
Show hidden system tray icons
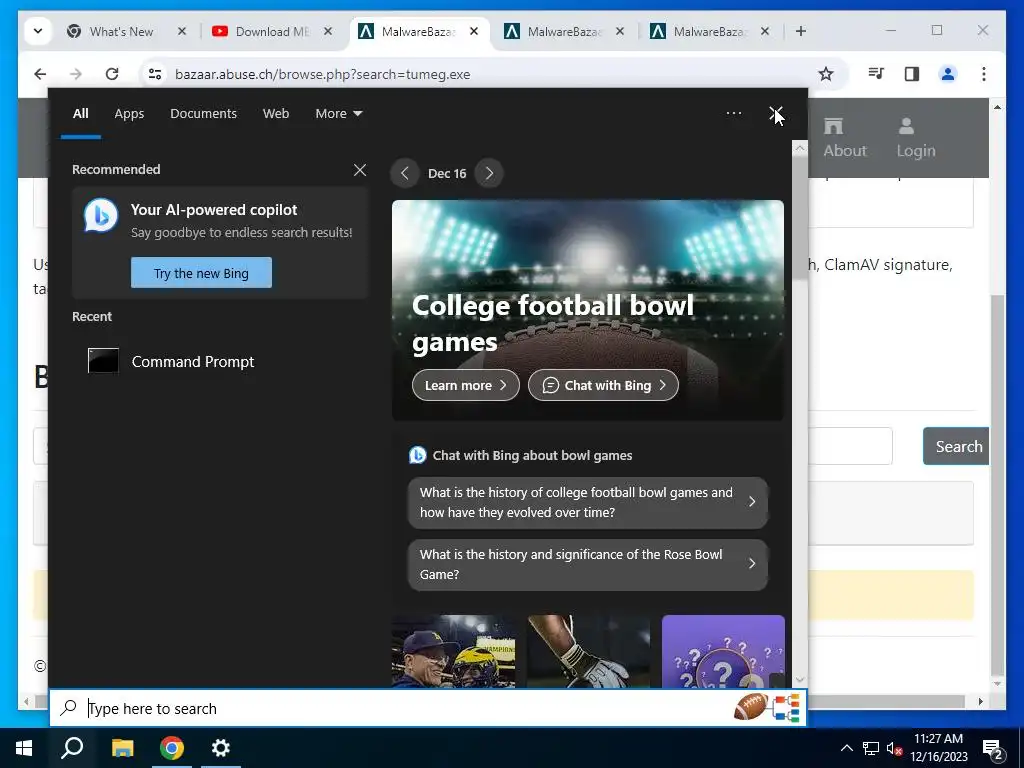pyautogui.click(x=846, y=748)
